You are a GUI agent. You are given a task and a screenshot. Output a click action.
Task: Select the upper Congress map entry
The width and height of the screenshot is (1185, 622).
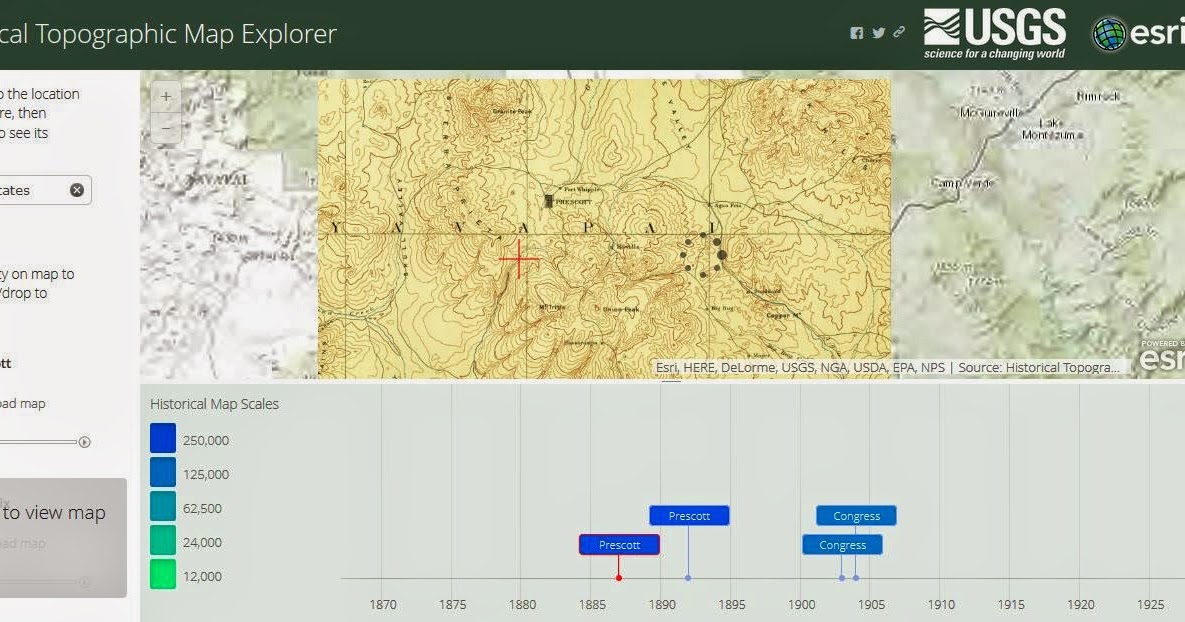point(855,515)
